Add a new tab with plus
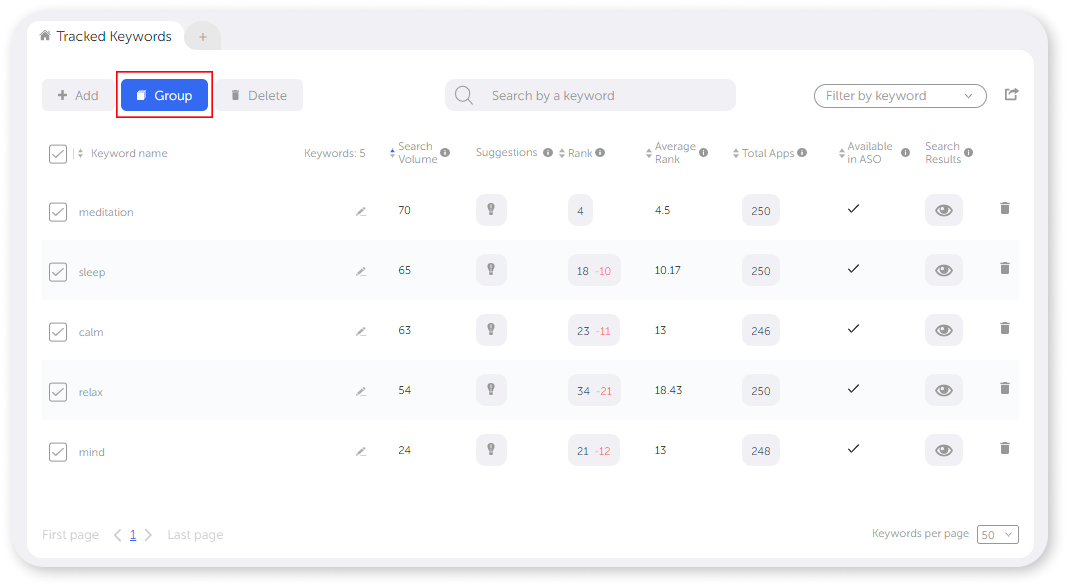The height and width of the screenshot is (587, 1068). tap(202, 37)
